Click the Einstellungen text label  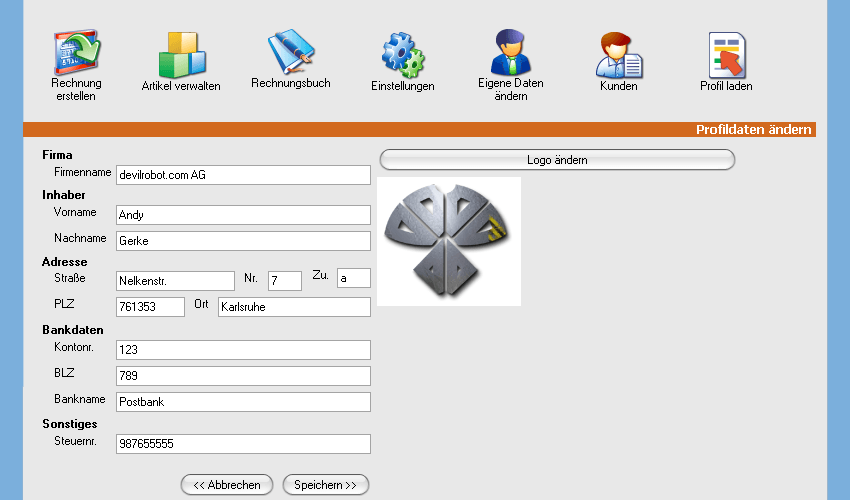click(x=403, y=86)
